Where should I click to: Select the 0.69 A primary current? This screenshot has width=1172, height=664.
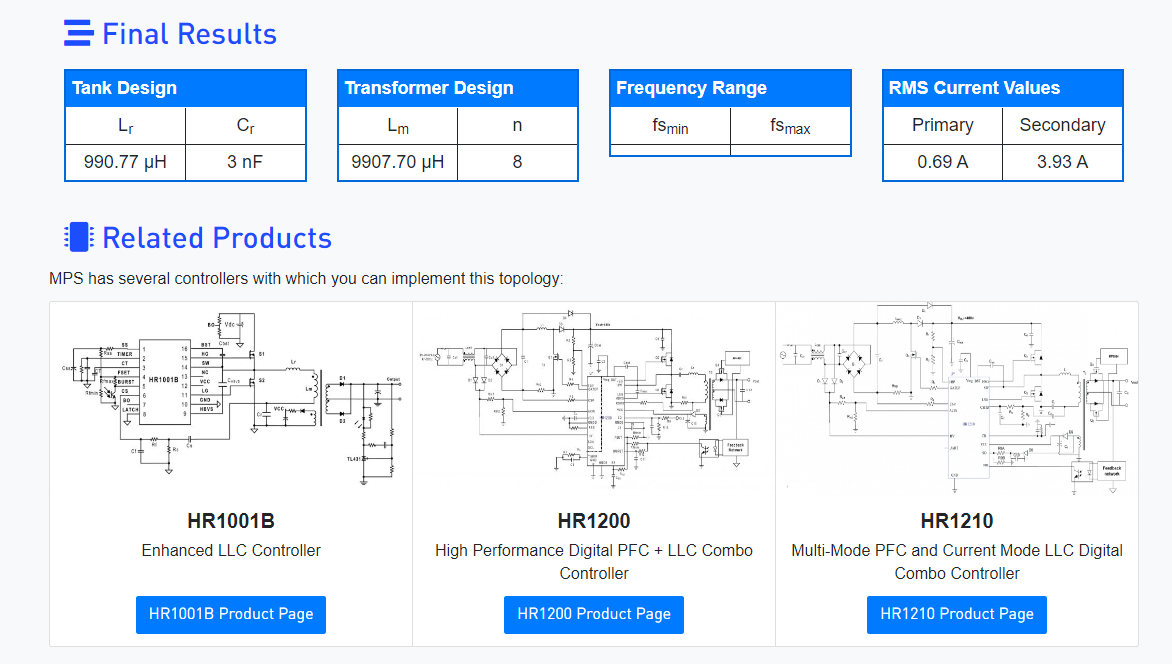[x=943, y=162]
